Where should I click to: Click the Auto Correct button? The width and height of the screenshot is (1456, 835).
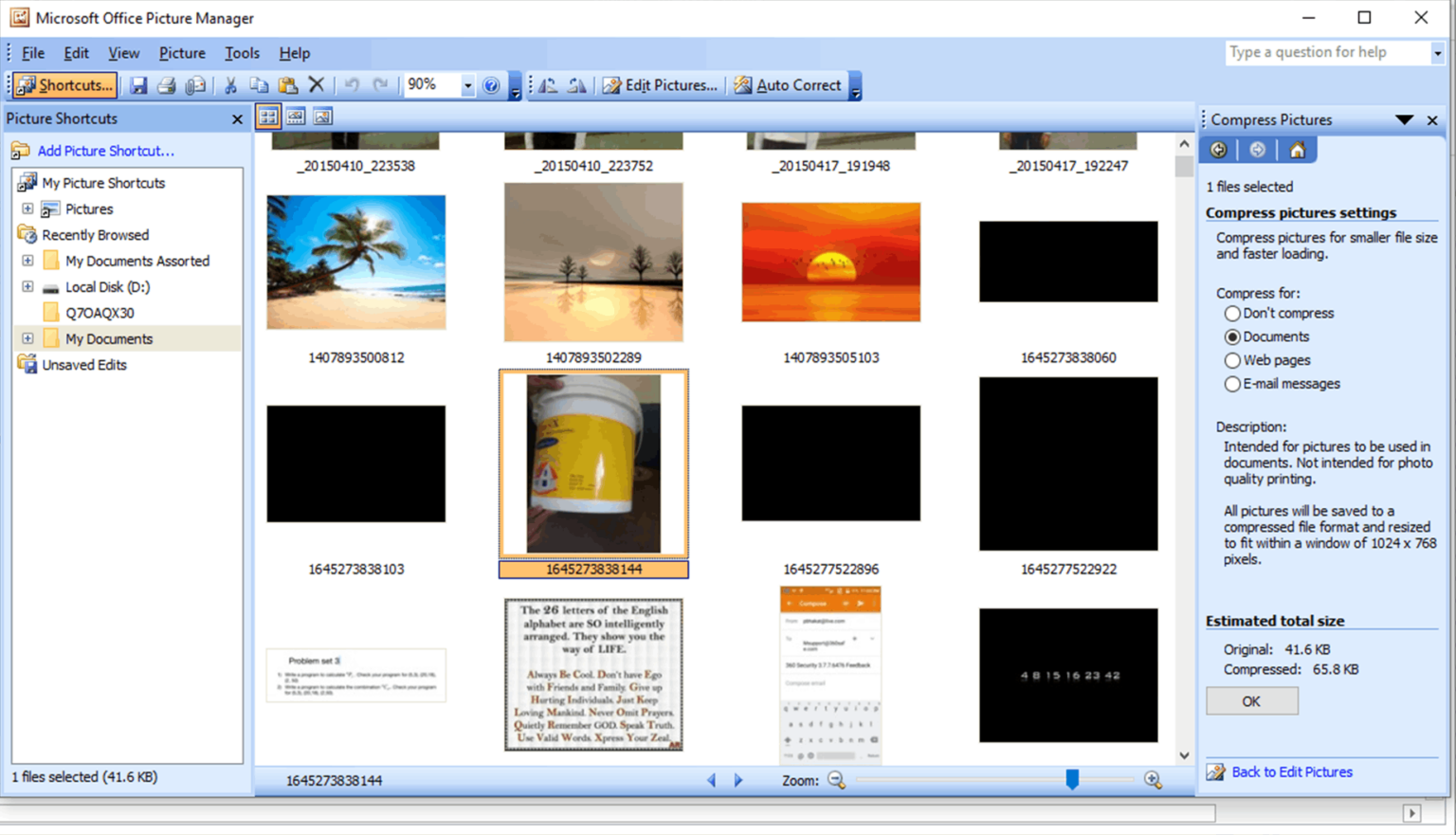coord(788,85)
